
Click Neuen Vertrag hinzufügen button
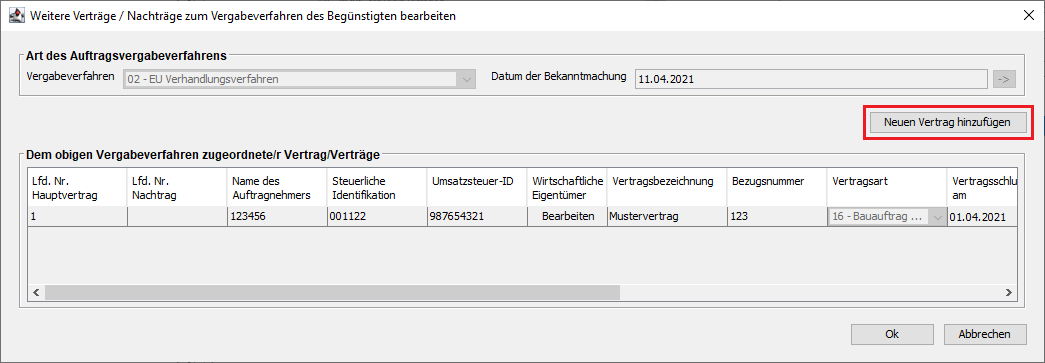[x=948, y=122]
